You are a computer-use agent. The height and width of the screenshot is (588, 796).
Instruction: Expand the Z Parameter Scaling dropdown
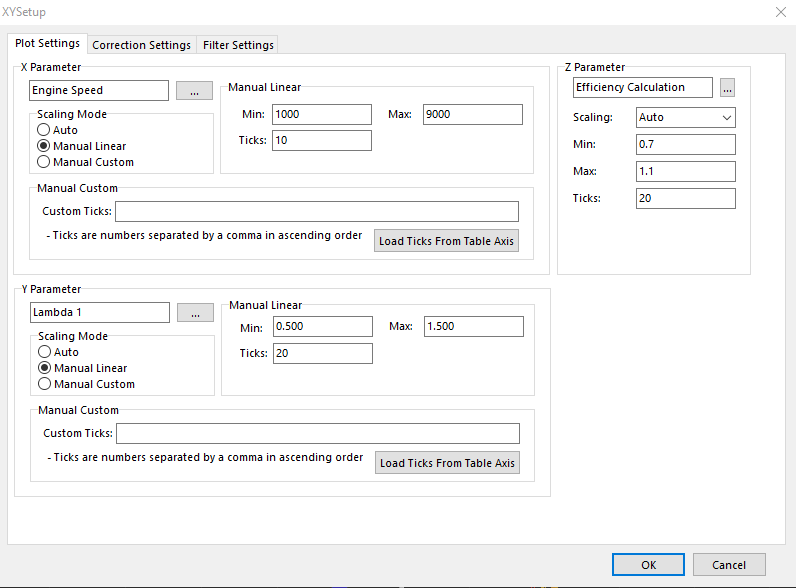686,117
